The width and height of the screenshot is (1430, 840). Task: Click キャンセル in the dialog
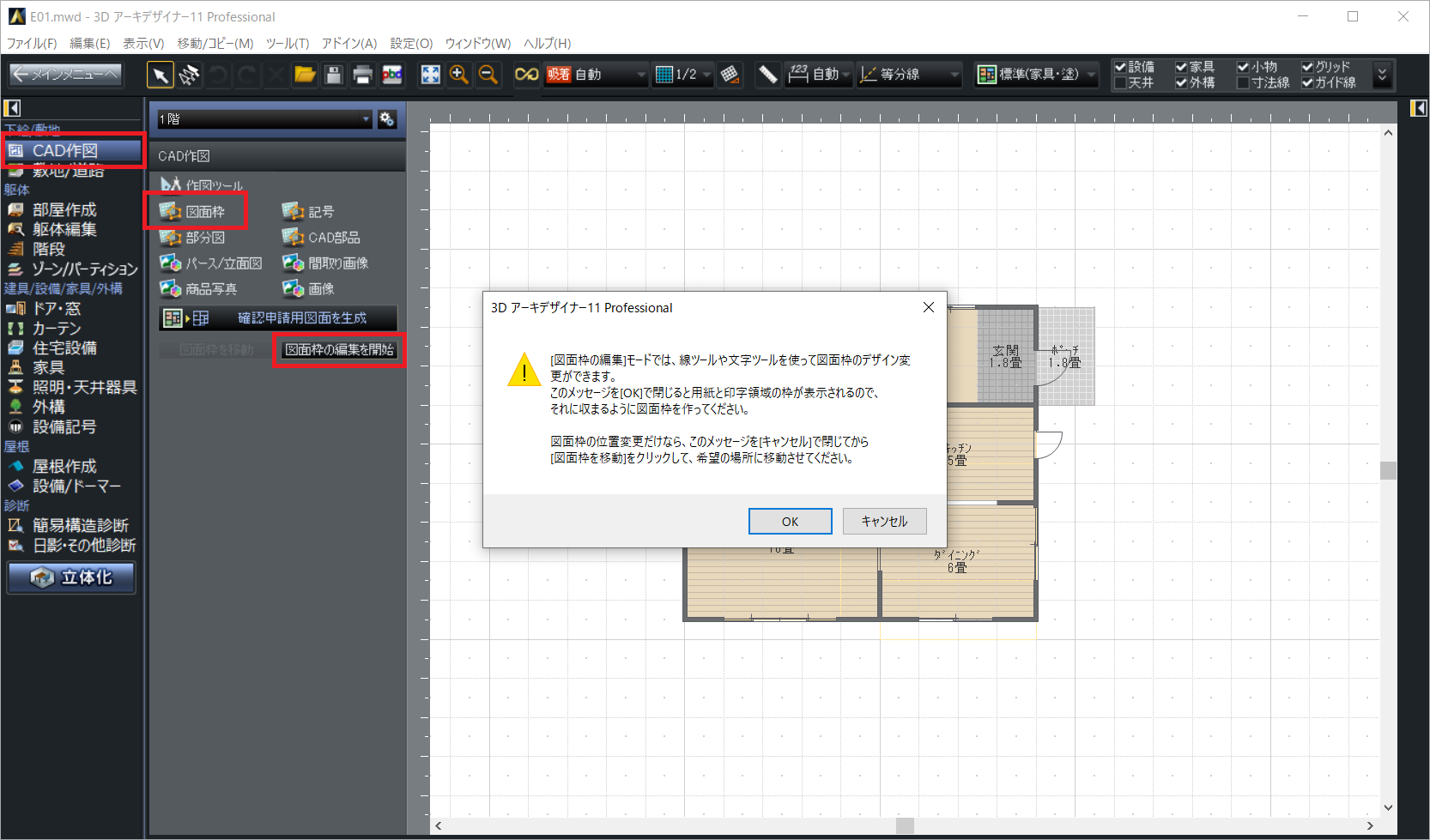pos(884,522)
